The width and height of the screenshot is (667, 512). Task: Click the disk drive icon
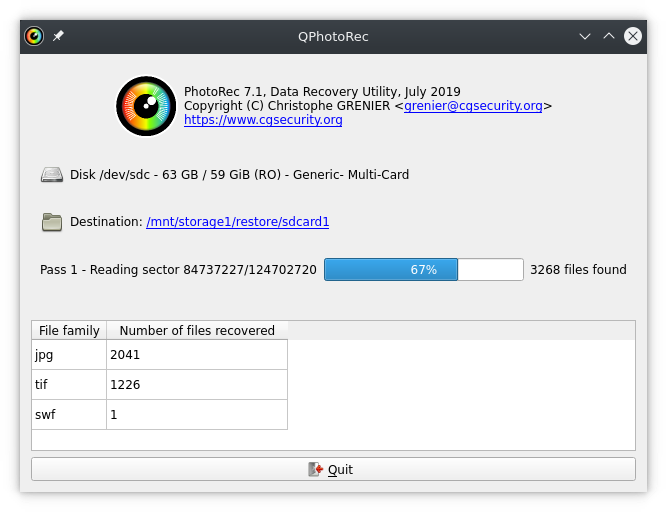pyautogui.click(x=52, y=175)
